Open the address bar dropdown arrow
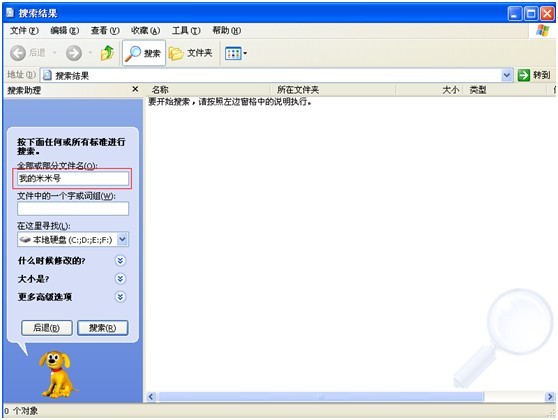The image size is (558, 420). 507,75
